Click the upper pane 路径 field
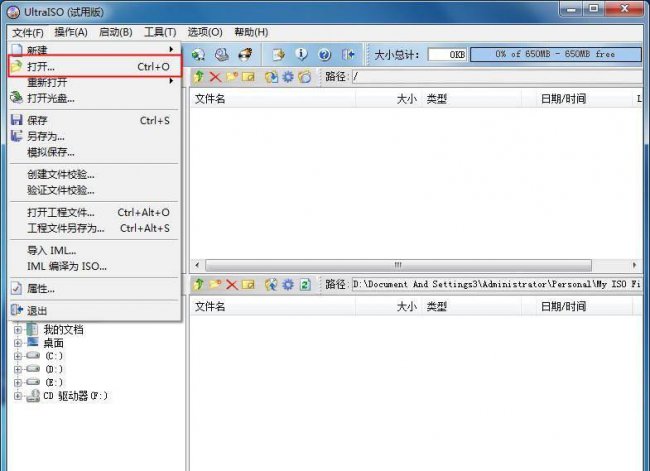The height and width of the screenshot is (471, 650). [x=497, y=77]
